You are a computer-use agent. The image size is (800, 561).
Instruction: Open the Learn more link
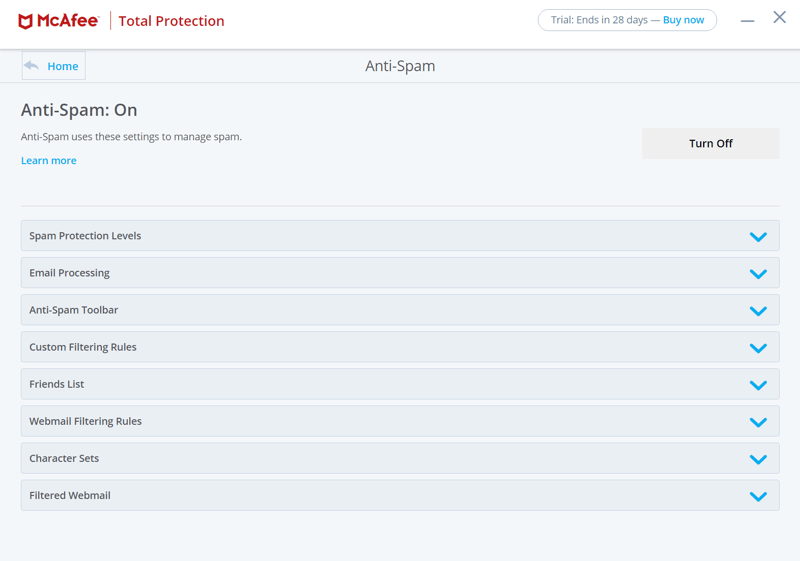click(x=48, y=161)
